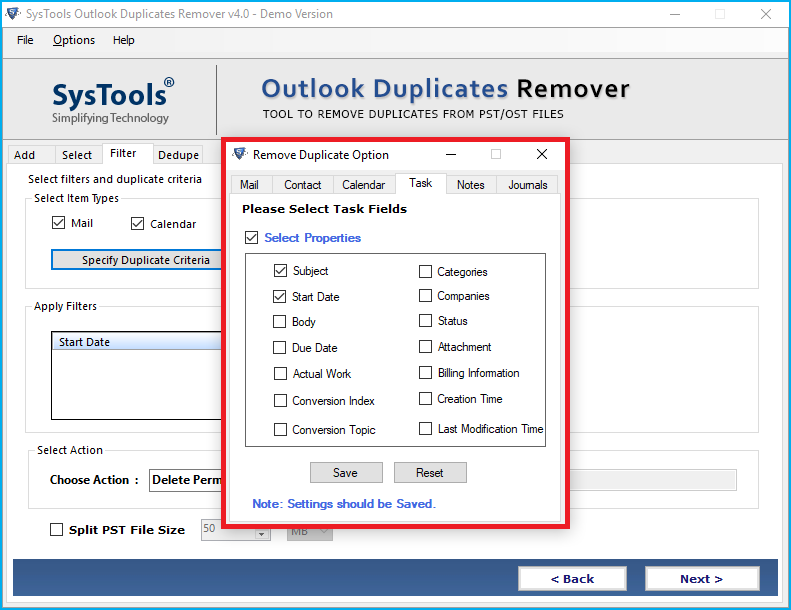Check the Attachment checkbox
This screenshot has height=610, width=791.
click(x=425, y=347)
